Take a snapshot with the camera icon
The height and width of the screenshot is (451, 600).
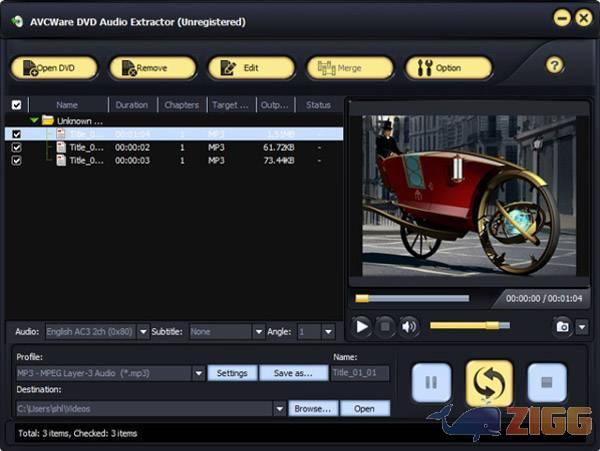[x=562, y=326]
